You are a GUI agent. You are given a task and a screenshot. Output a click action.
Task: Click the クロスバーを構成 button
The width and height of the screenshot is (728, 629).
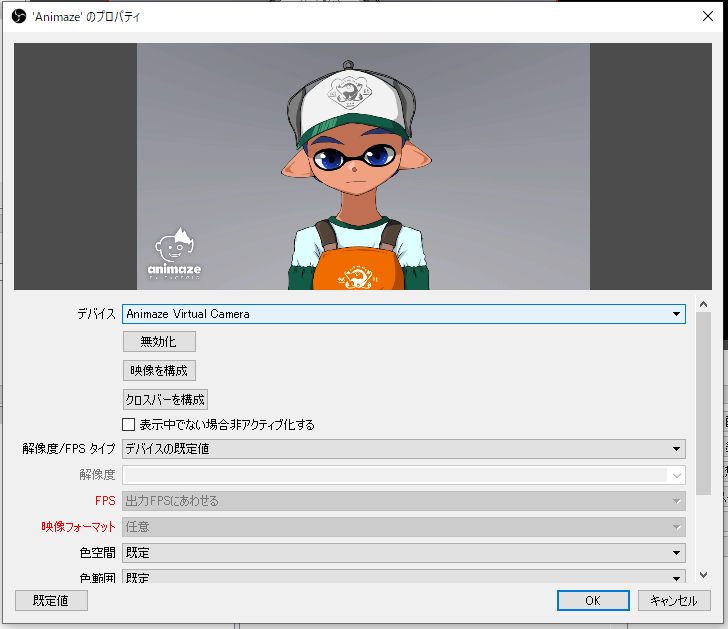coord(165,400)
